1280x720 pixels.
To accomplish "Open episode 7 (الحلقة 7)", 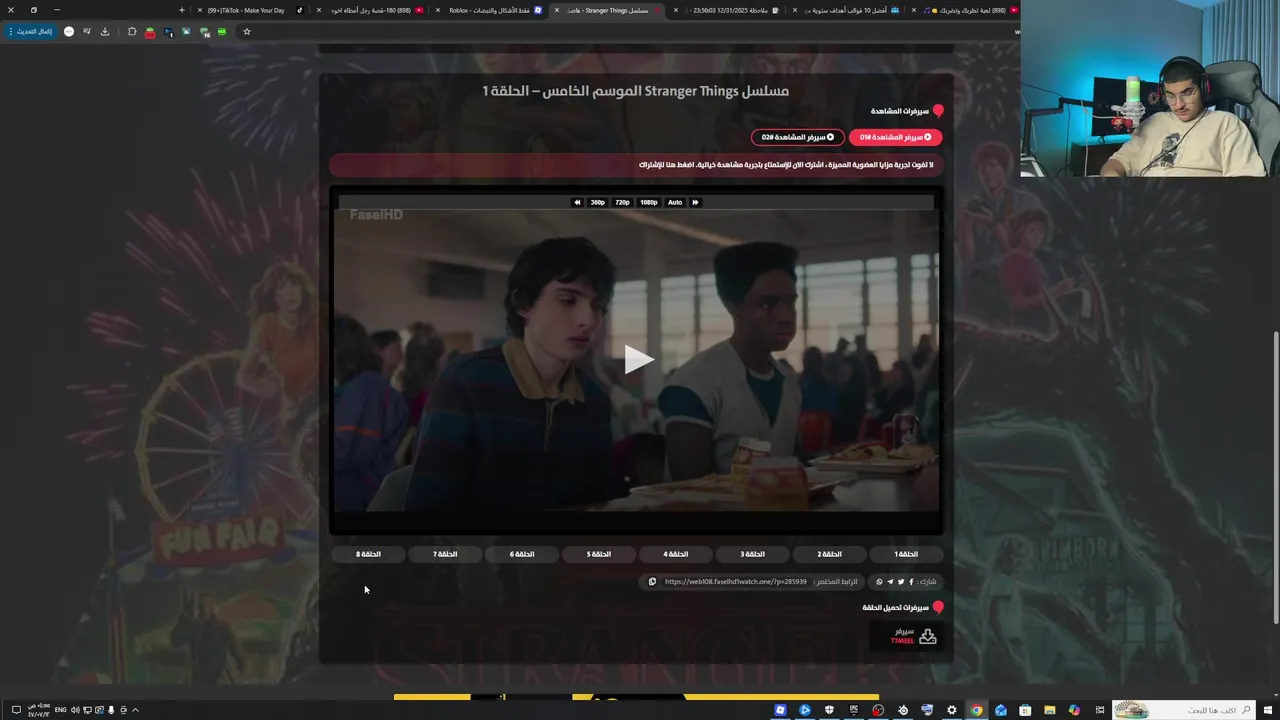I will [444, 554].
